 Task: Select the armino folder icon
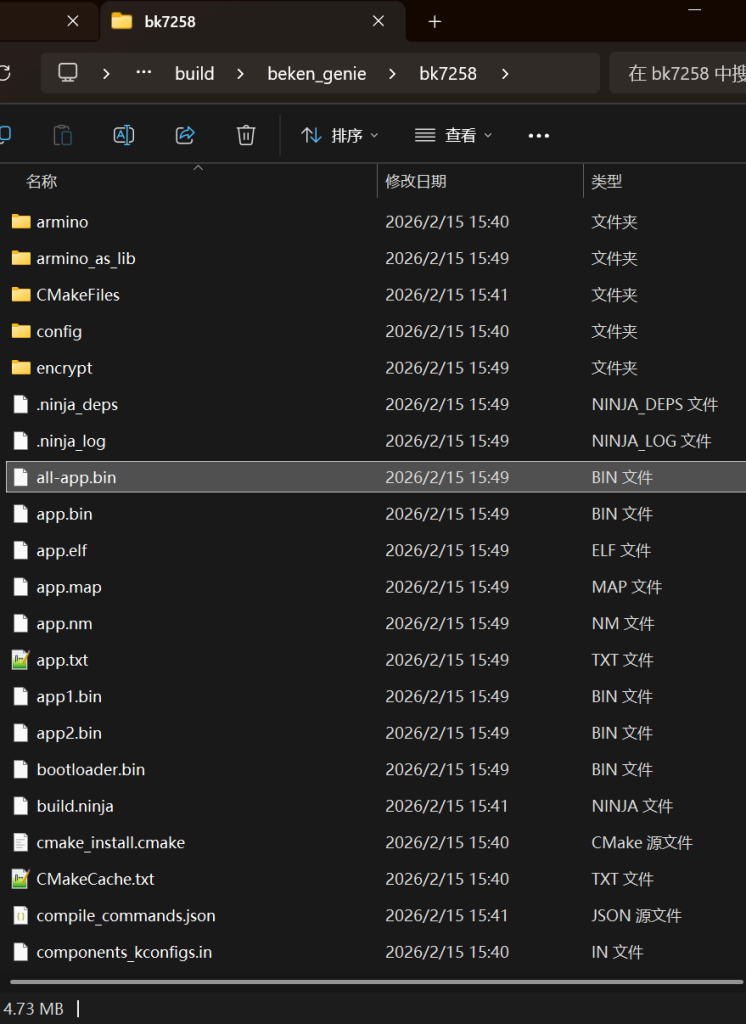coord(21,221)
